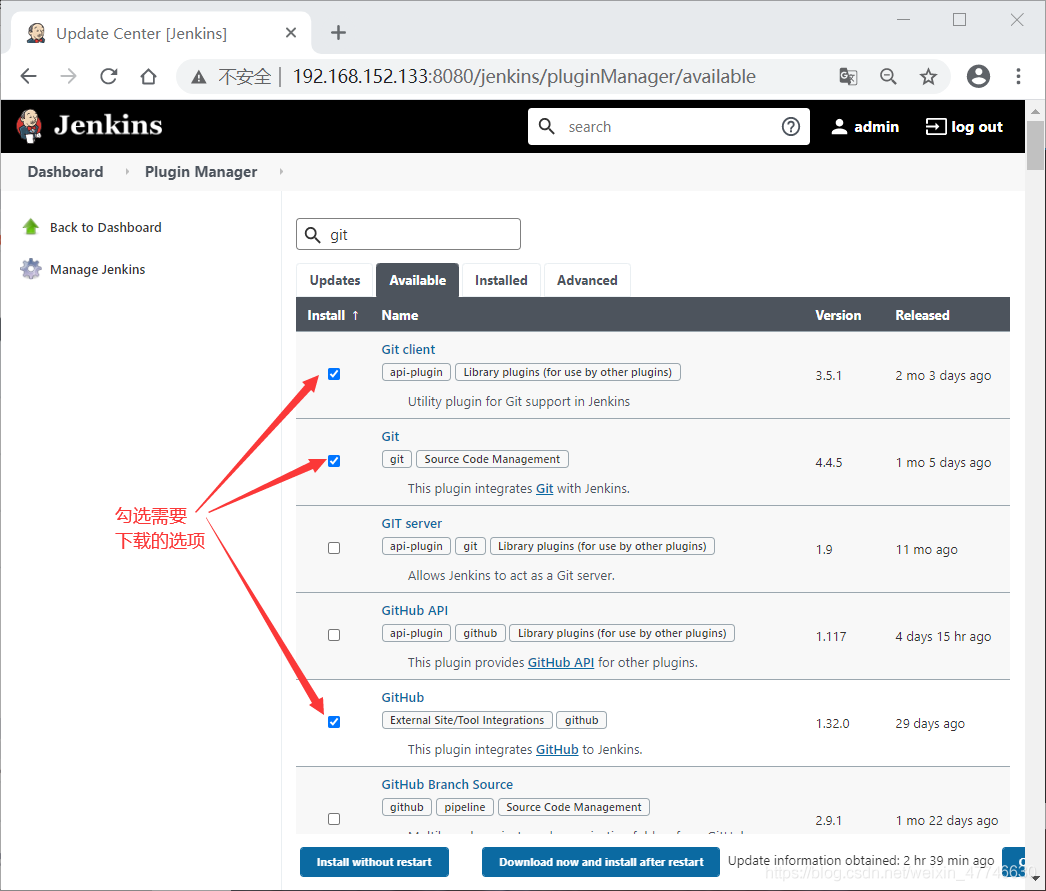Open the GitHub Branch Source link
The height and width of the screenshot is (891, 1046).
point(447,784)
